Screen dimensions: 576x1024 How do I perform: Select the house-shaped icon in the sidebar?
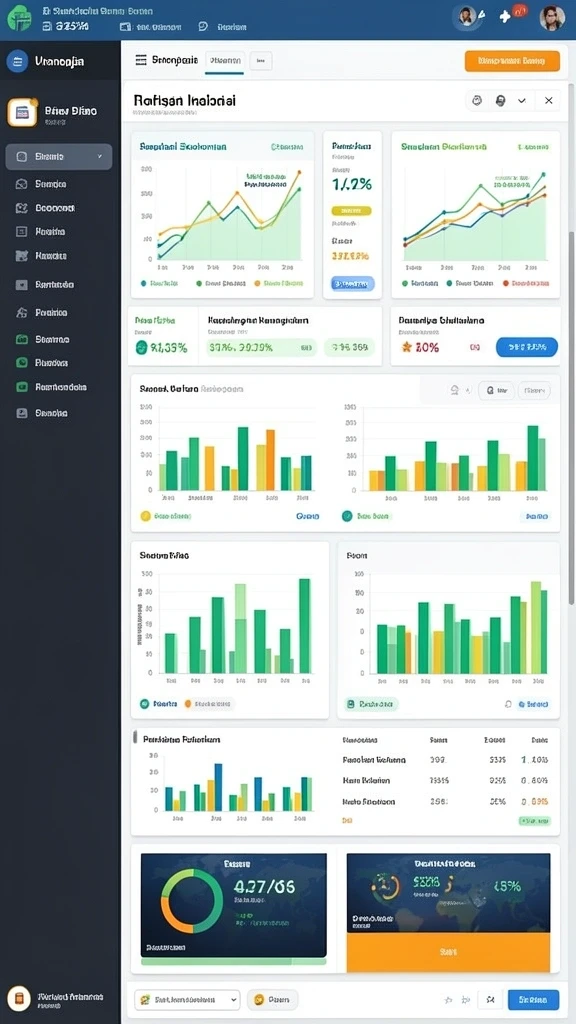tap(22, 312)
